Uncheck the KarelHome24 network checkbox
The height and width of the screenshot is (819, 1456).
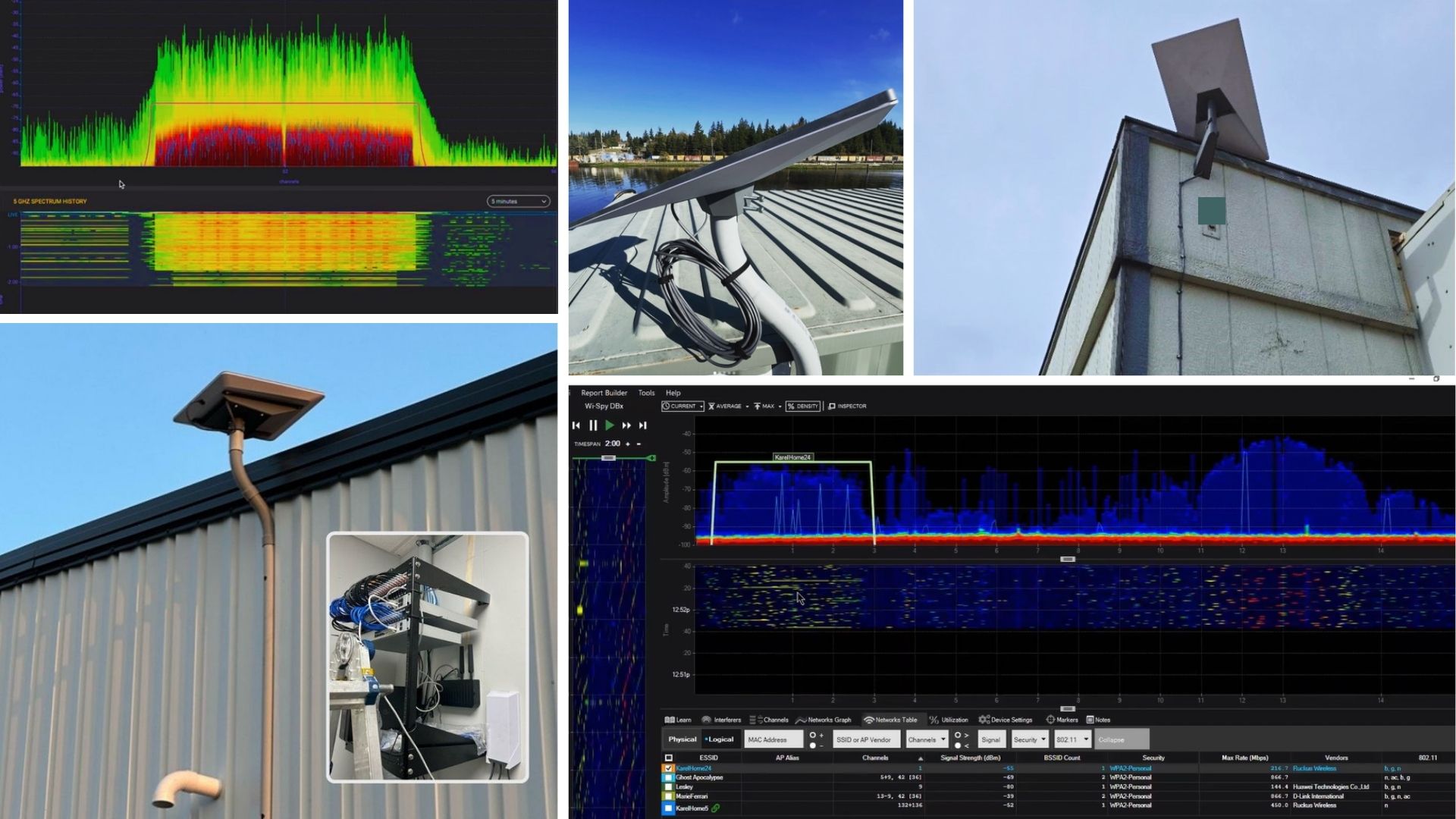pyautogui.click(x=668, y=768)
